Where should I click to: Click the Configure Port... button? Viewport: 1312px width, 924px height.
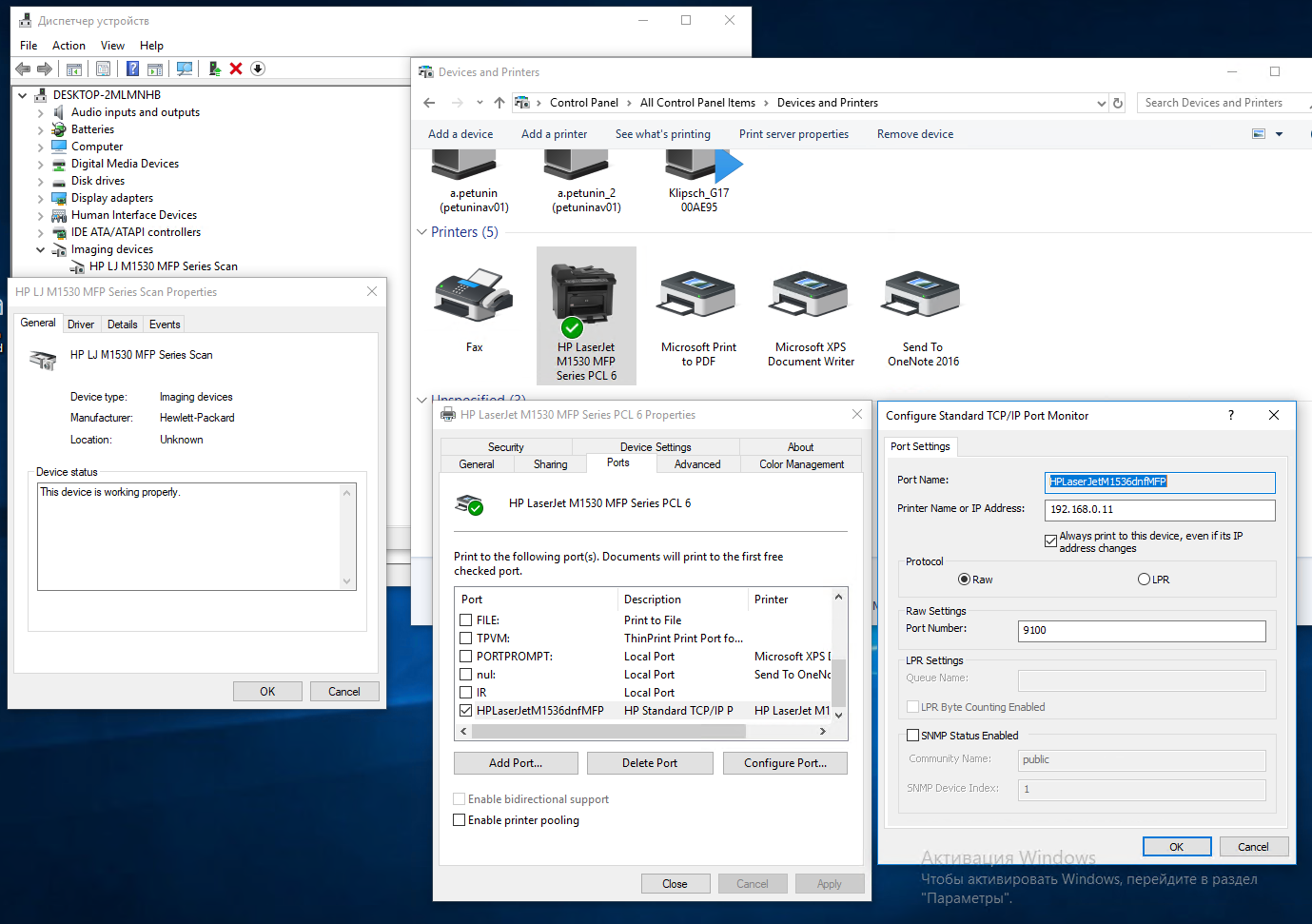[x=785, y=763]
